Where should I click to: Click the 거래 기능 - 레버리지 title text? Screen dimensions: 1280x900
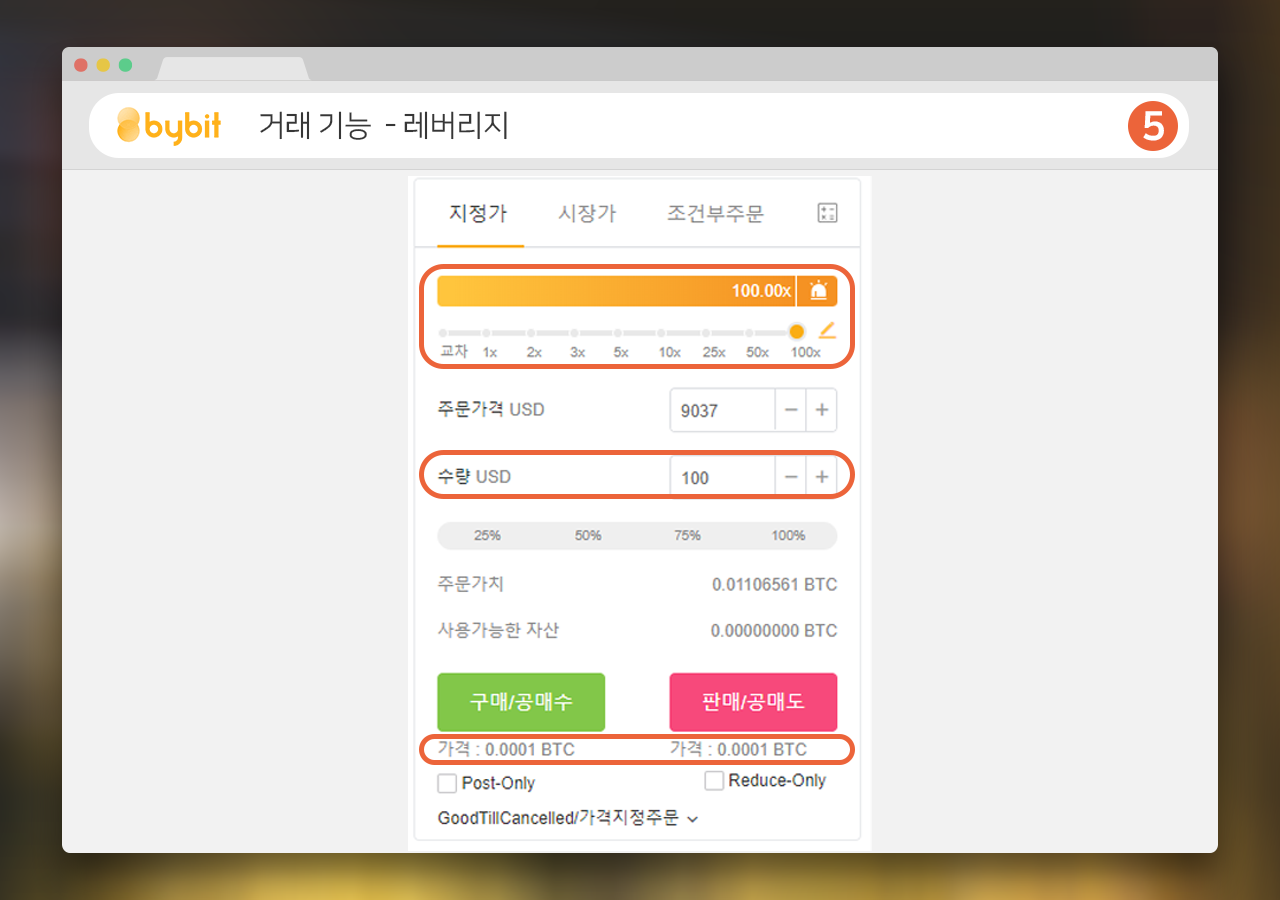click(x=383, y=126)
